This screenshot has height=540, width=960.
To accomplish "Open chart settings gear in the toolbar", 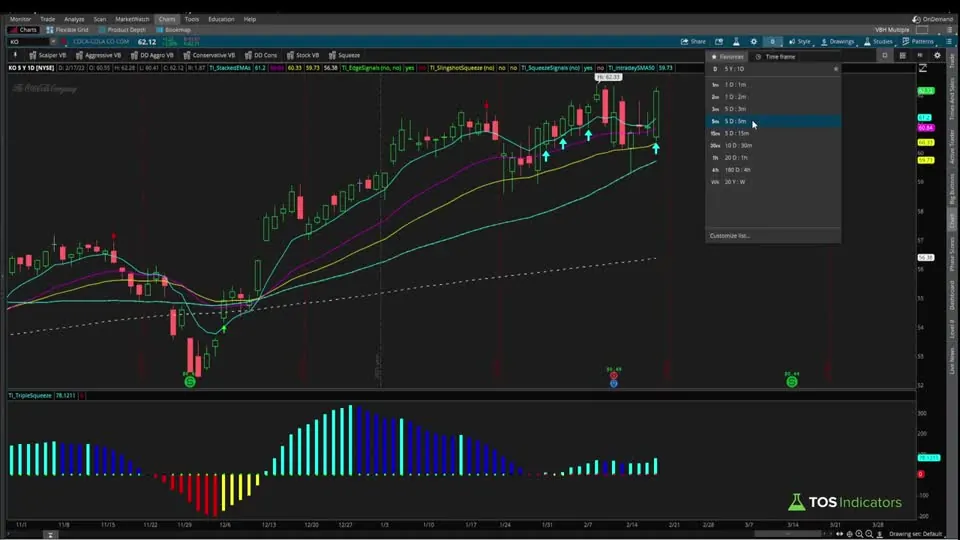I will (x=754, y=42).
